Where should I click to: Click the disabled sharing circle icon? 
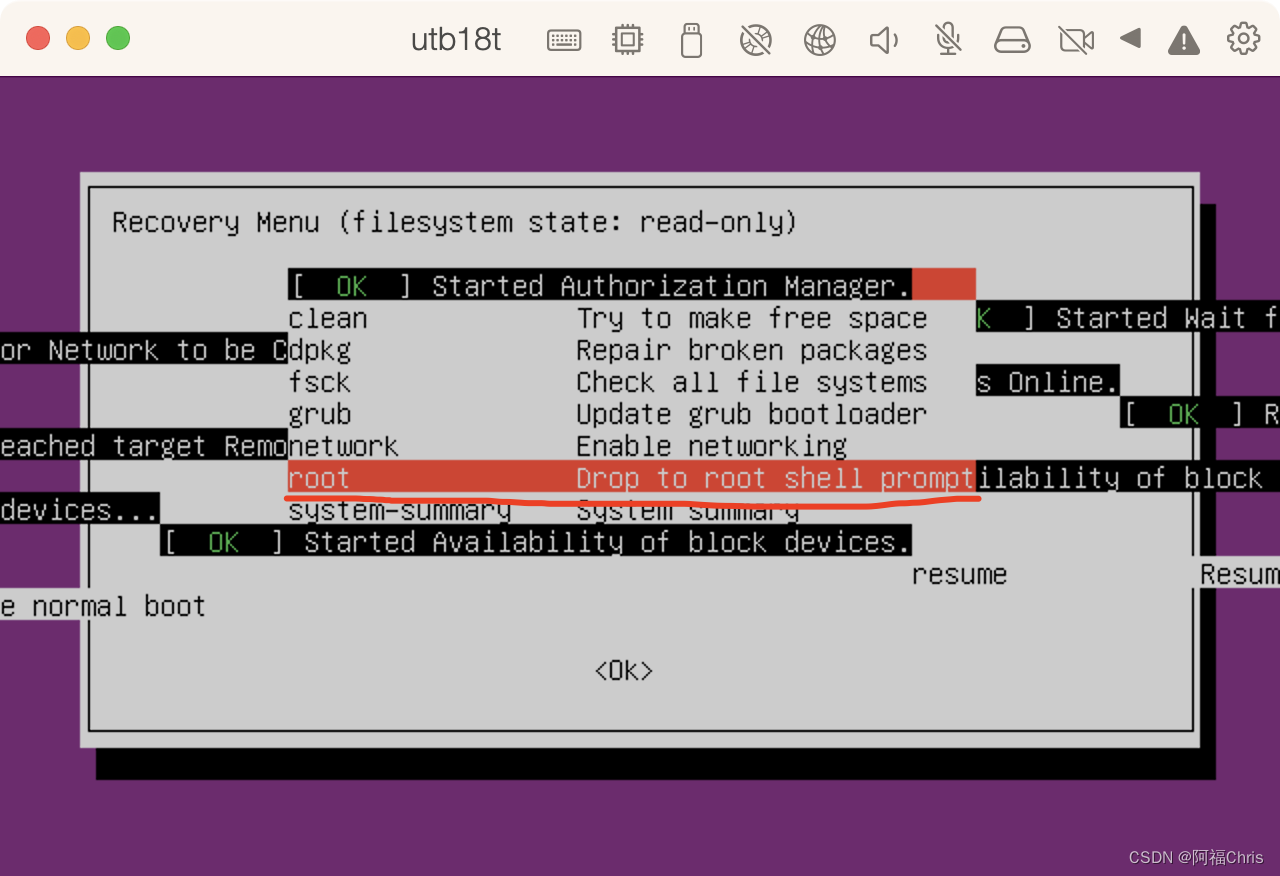click(755, 40)
